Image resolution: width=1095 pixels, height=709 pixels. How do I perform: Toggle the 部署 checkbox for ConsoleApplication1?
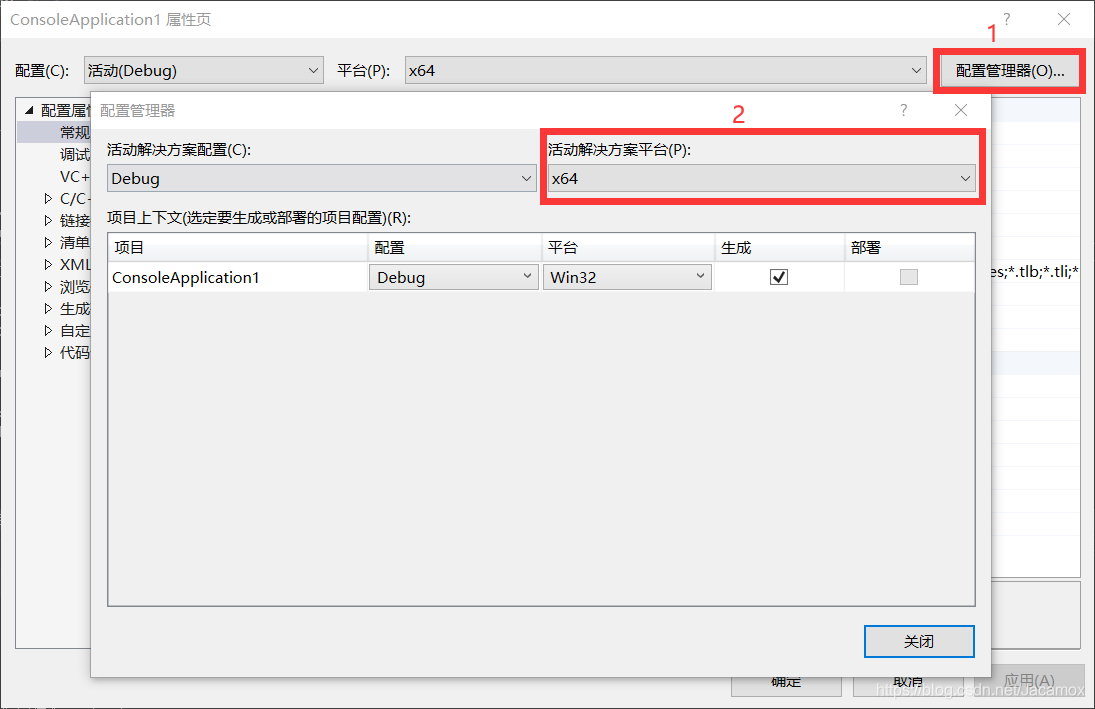pyautogui.click(x=909, y=277)
